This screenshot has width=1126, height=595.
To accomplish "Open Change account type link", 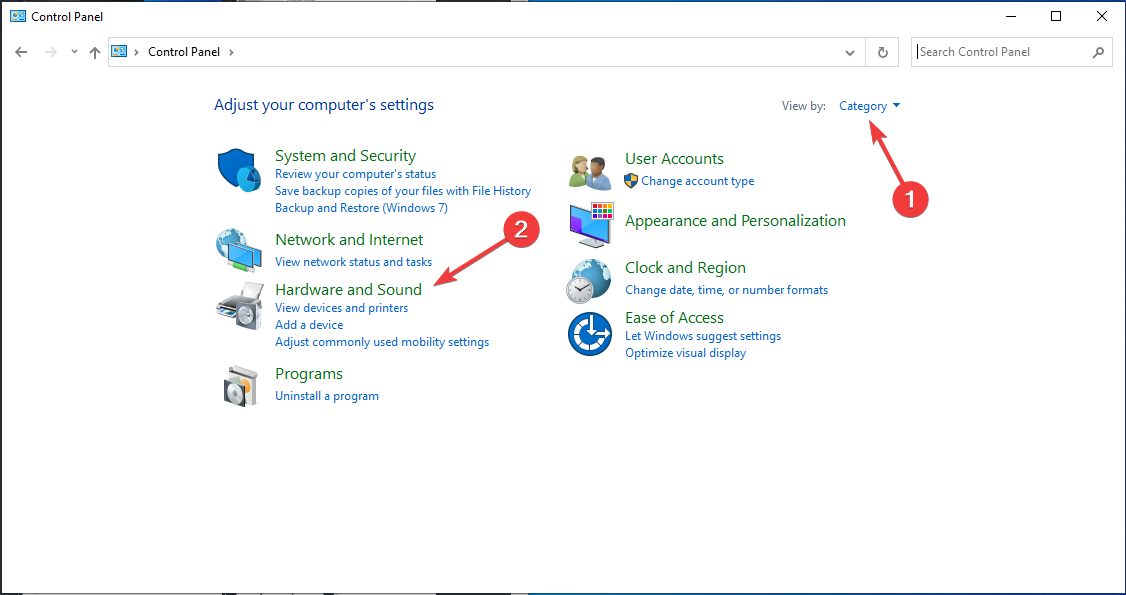I will click(697, 181).
